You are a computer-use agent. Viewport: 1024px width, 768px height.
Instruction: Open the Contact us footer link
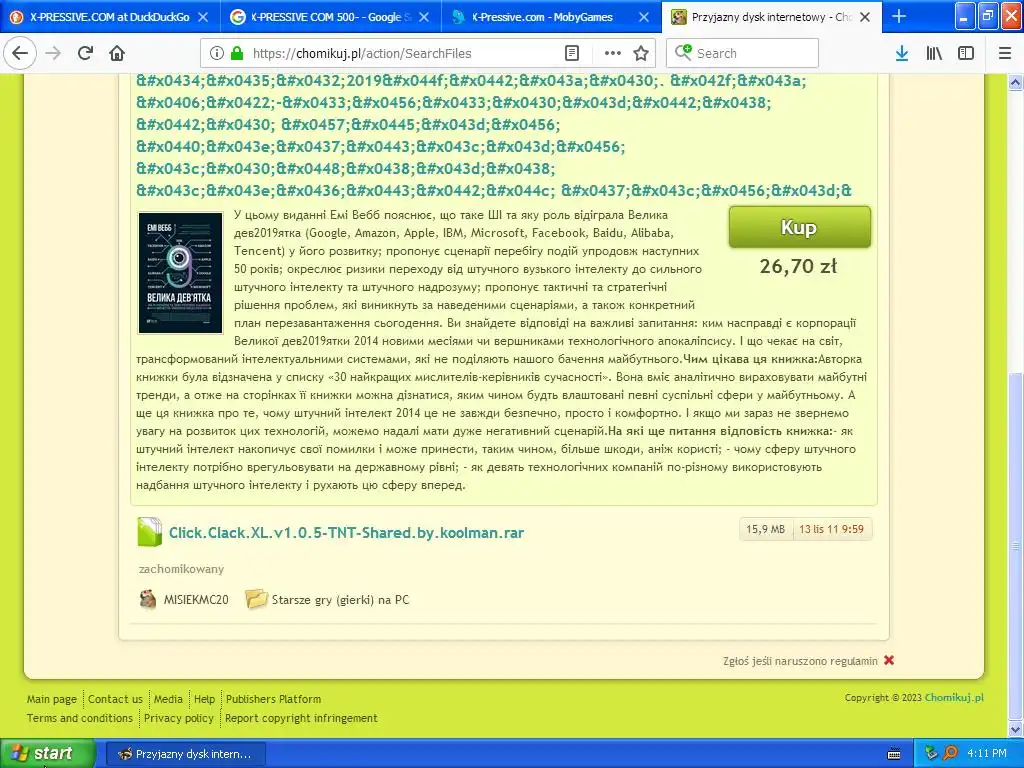[115, 699]
